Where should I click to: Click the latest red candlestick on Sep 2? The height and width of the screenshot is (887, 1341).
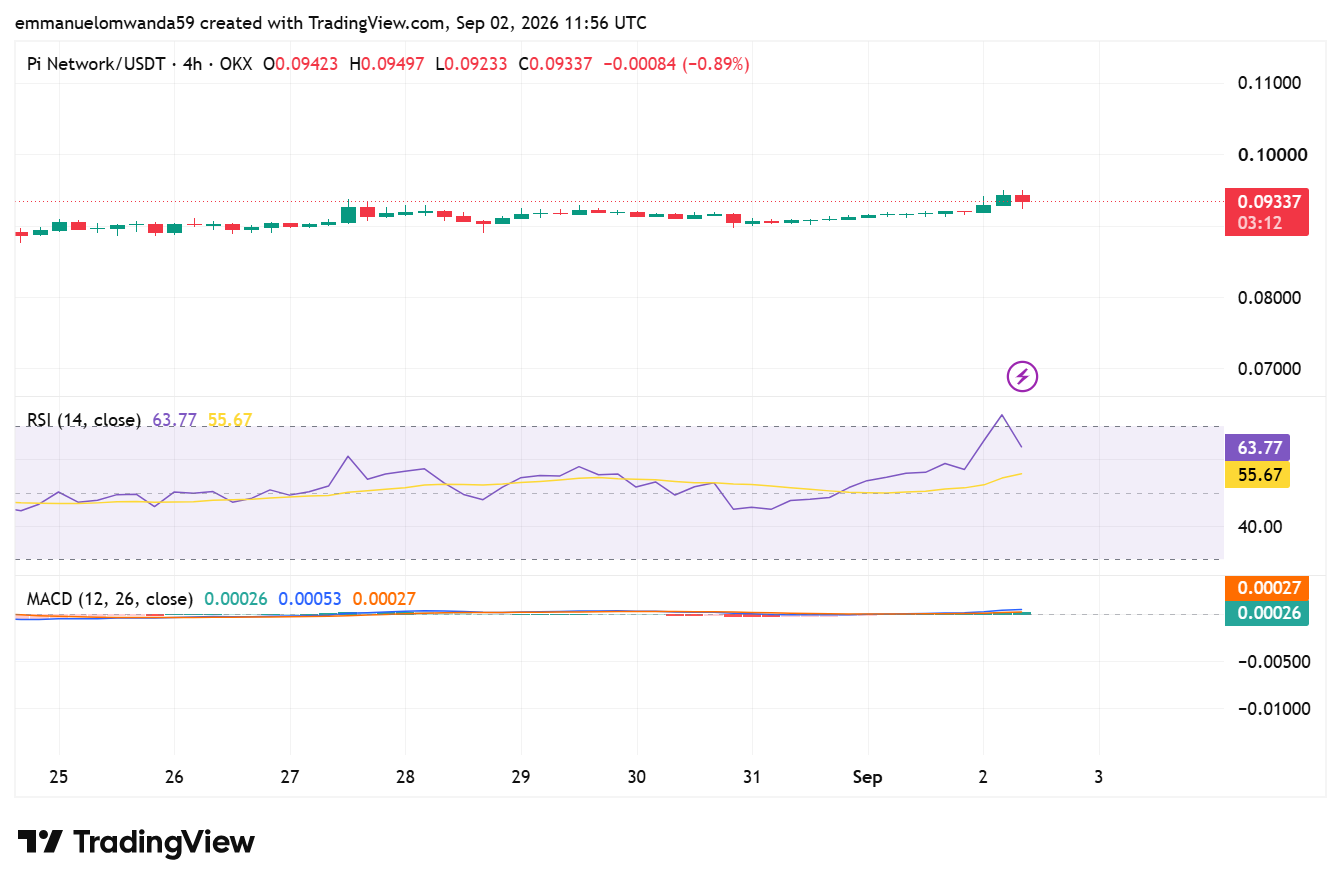point(1022,199)
